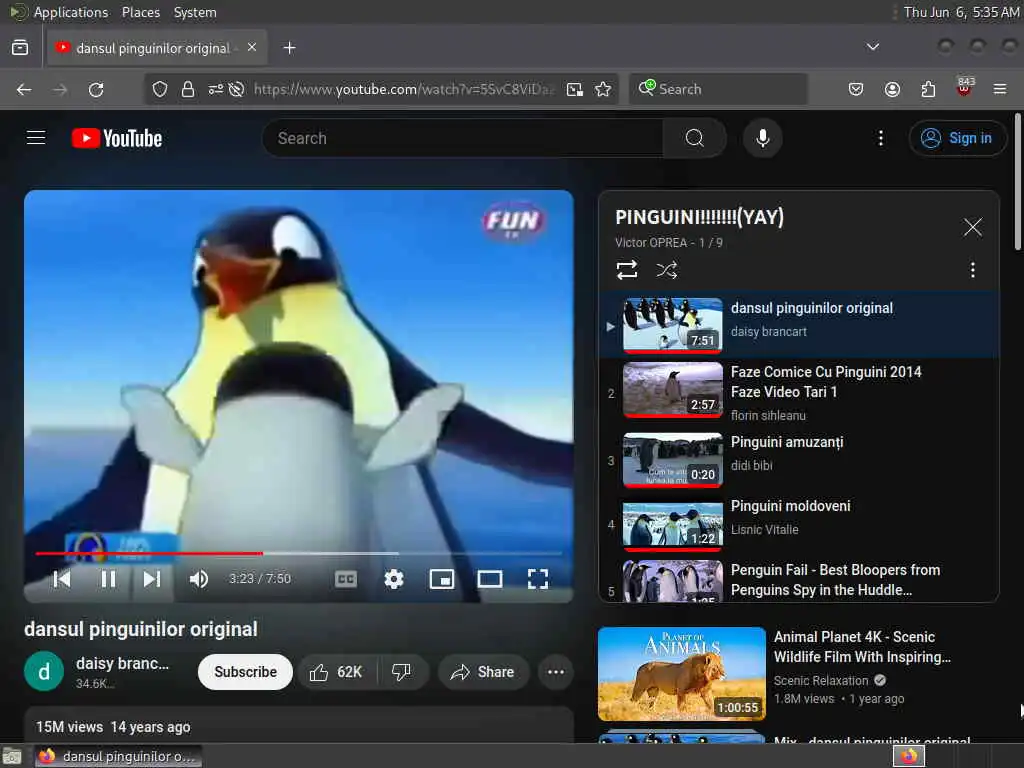Subscribe to daisy brancart channel
The width and height of the screenshot is (1024, 768).
[x=245, y=672]
